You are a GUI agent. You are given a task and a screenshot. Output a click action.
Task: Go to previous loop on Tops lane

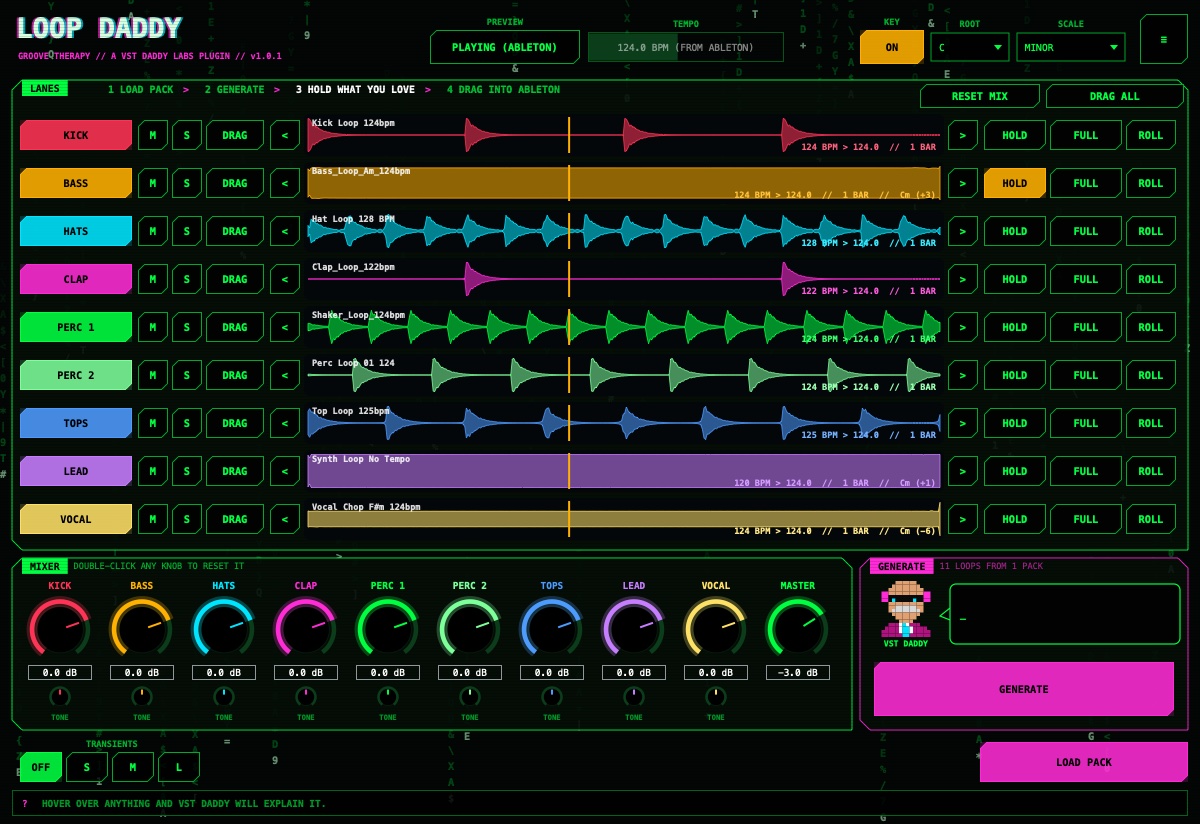coord(285,423)
